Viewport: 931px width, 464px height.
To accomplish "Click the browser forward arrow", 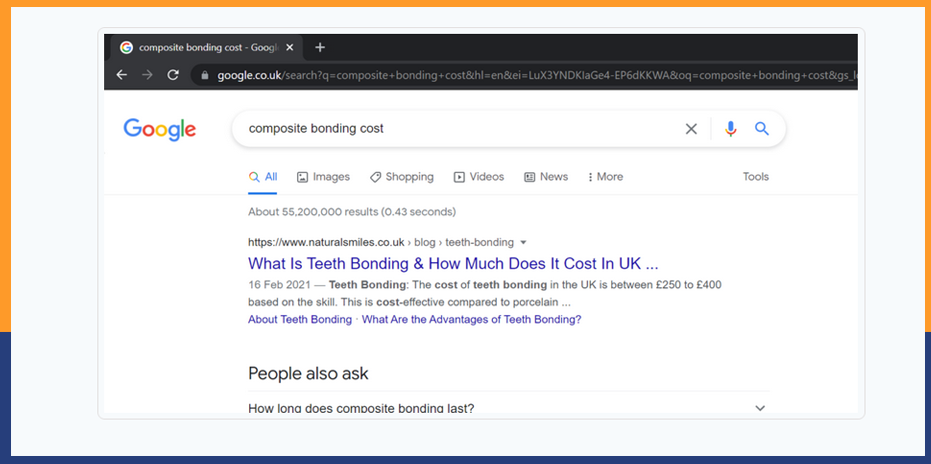I will tap(147, 75).
